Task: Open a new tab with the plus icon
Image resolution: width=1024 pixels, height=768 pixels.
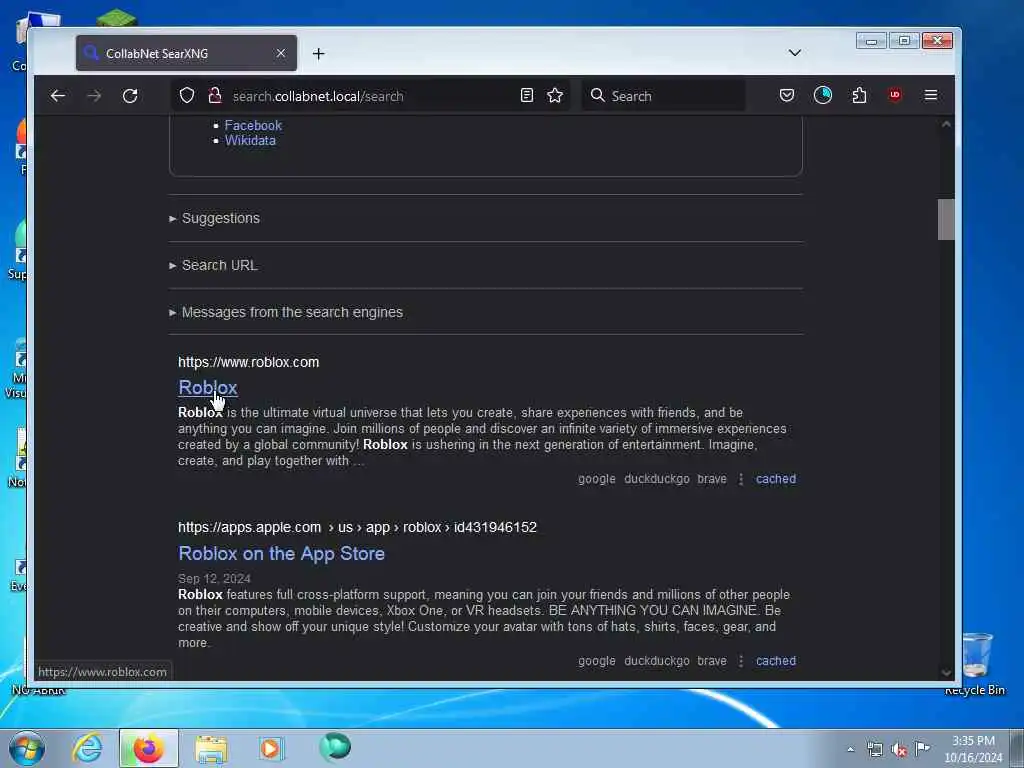Action: [x=319, y=54]
